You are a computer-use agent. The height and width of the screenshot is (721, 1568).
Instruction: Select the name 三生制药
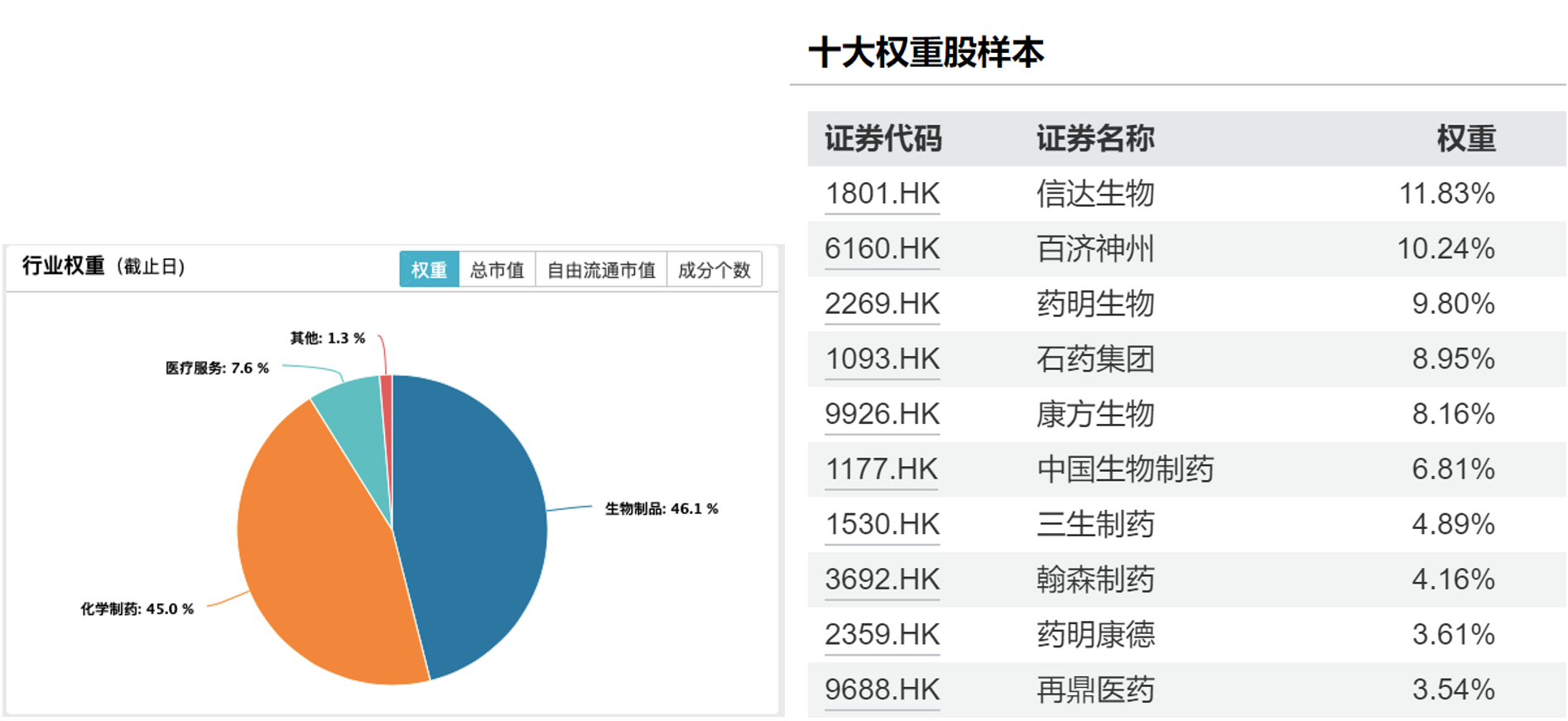click(x=1095, y=524)
